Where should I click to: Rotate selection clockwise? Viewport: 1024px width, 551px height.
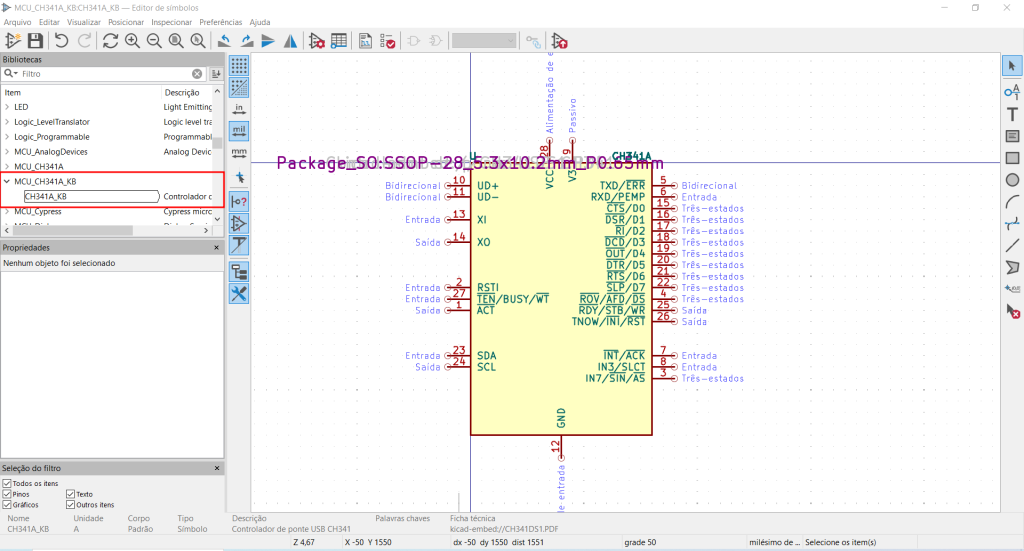[x=246, y=41]
